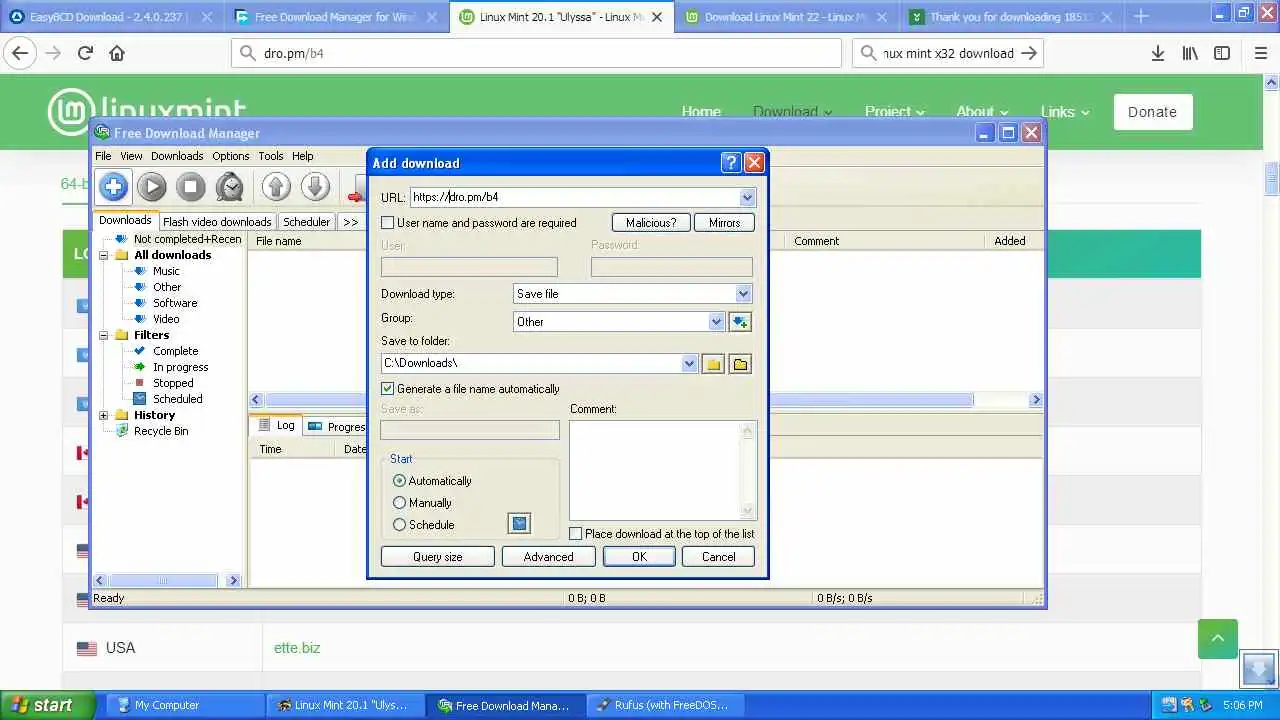1280x720 pixels.
Task: Click the schedule settings icon beside the Schedule option
Action: [x=519, y=523]
